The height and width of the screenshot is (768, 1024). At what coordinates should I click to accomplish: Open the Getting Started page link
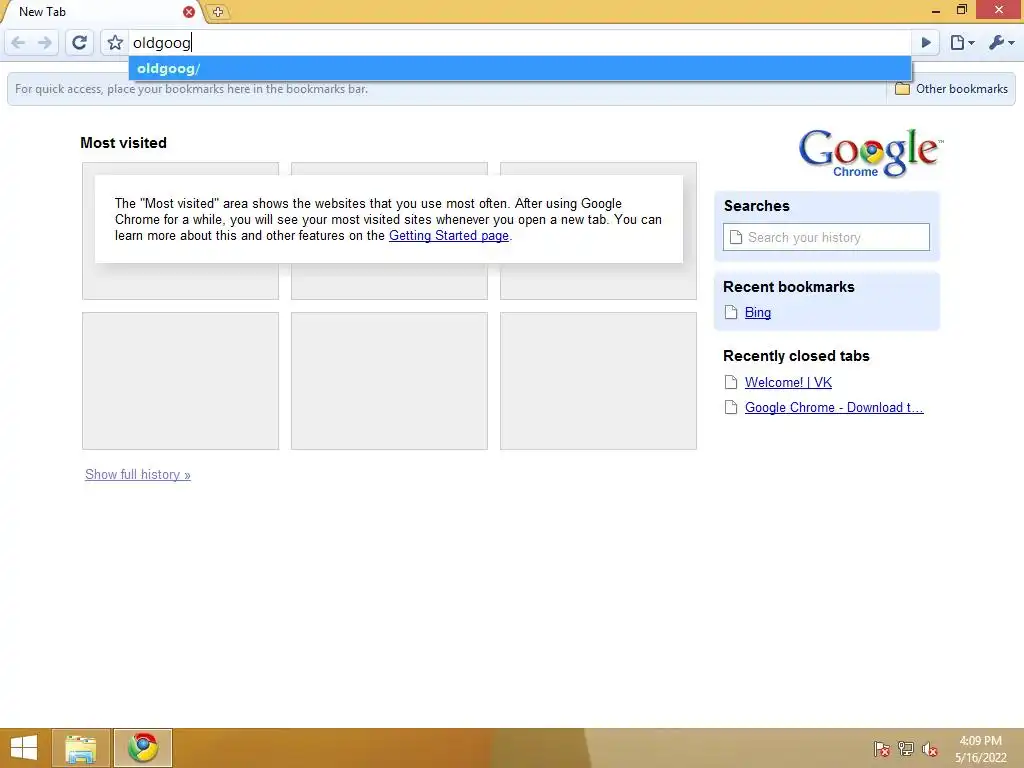pos(449,236)
